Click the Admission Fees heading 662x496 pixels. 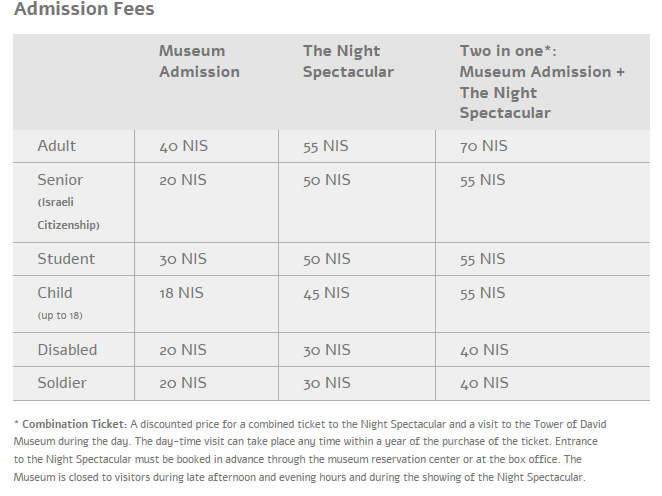pos(84,9)
